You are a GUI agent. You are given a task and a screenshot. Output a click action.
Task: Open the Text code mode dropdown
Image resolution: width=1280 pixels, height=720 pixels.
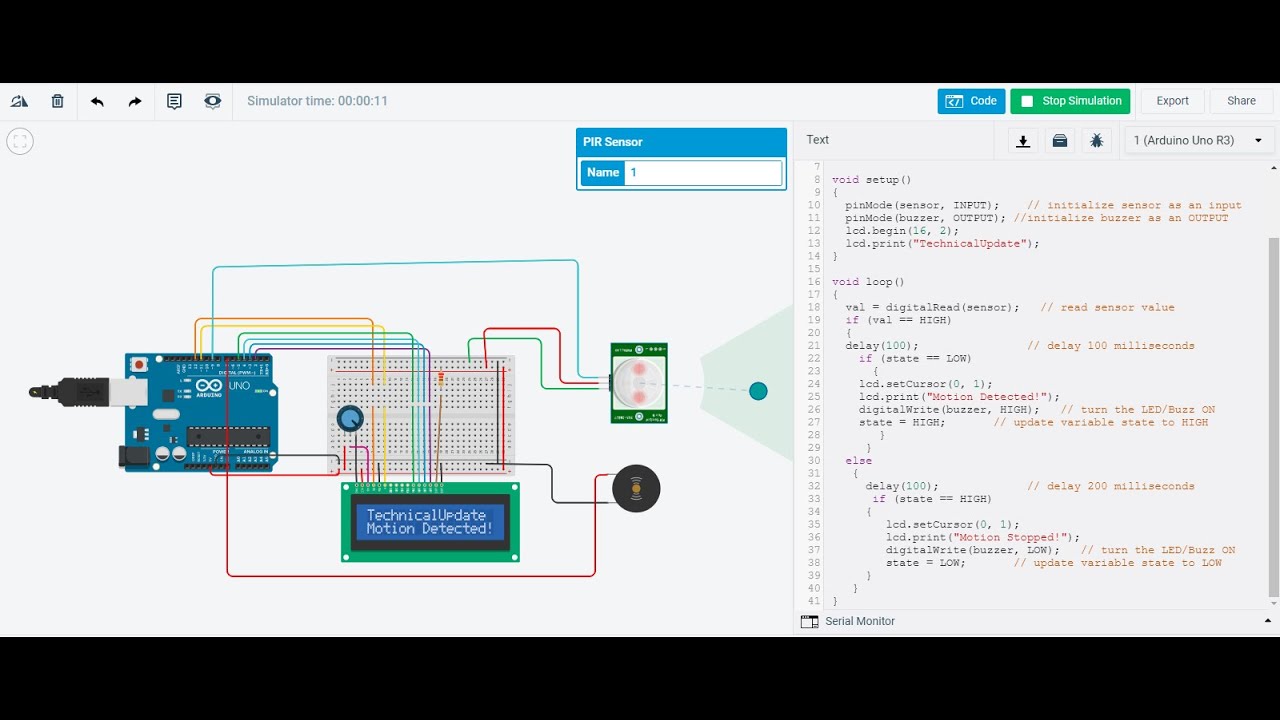tap(818, 140)
